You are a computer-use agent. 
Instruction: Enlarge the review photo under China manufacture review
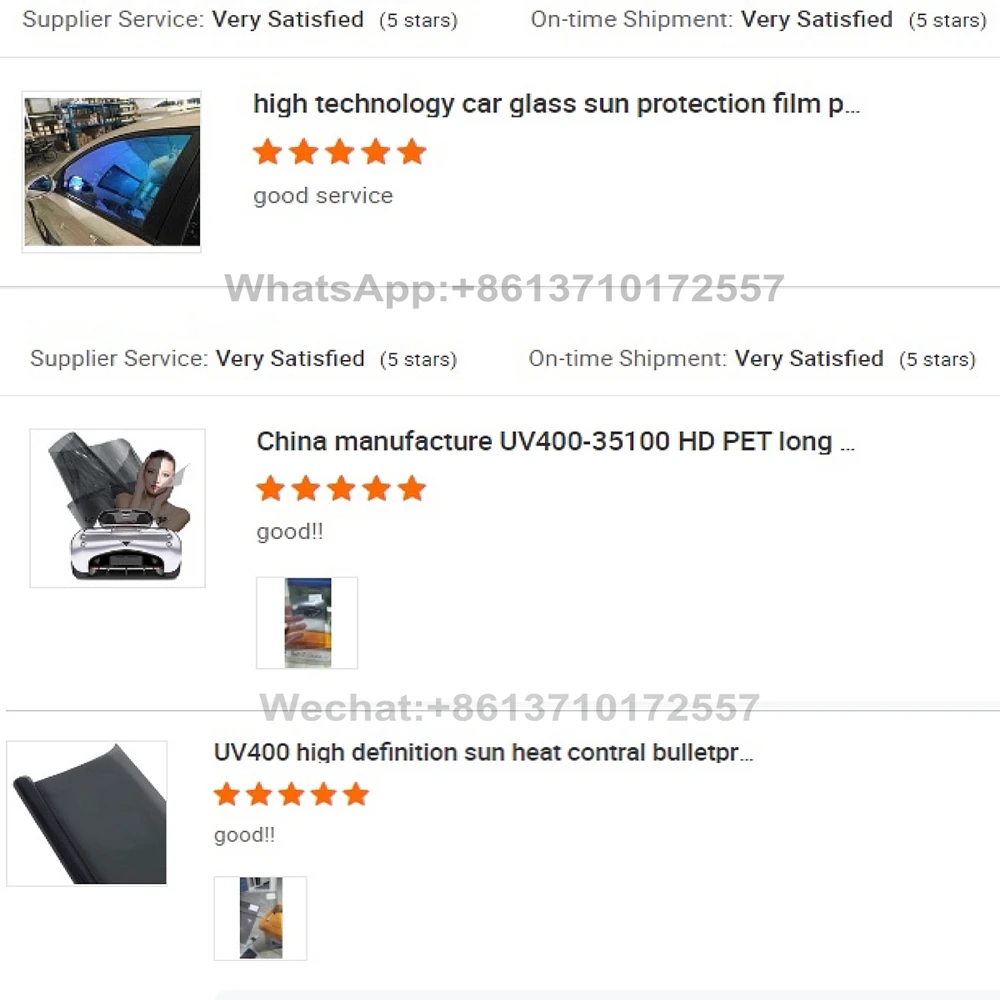click(307, 622)
